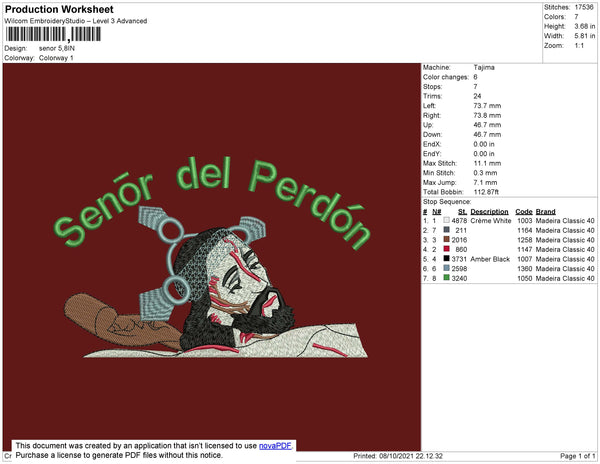The height and width of the screenshot is (464, 600).
Task: Click the 'Color changes:' label
Action: click(x=446, y=77)
